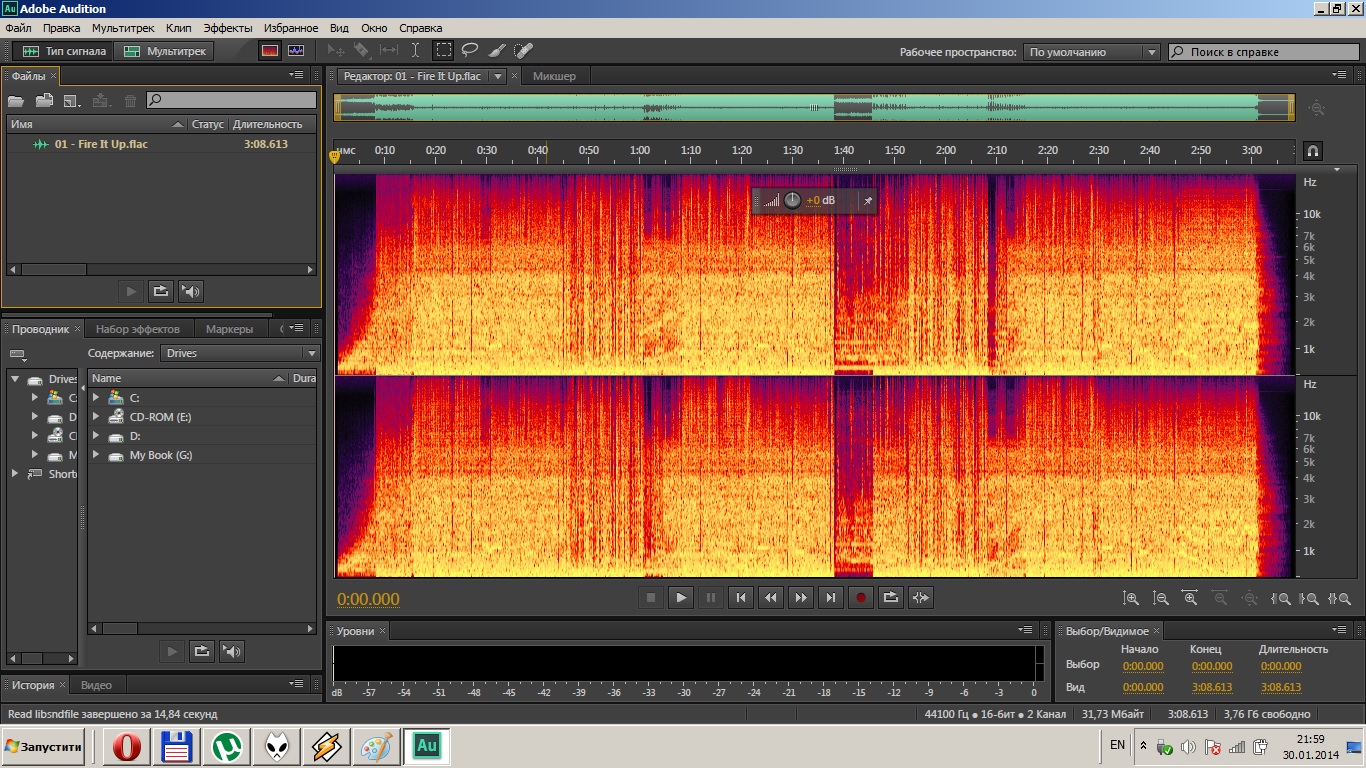This screenshot has width=1366, height=768.
Task: Click Import File icon in Файлы panel
Action: coord(44,100)
